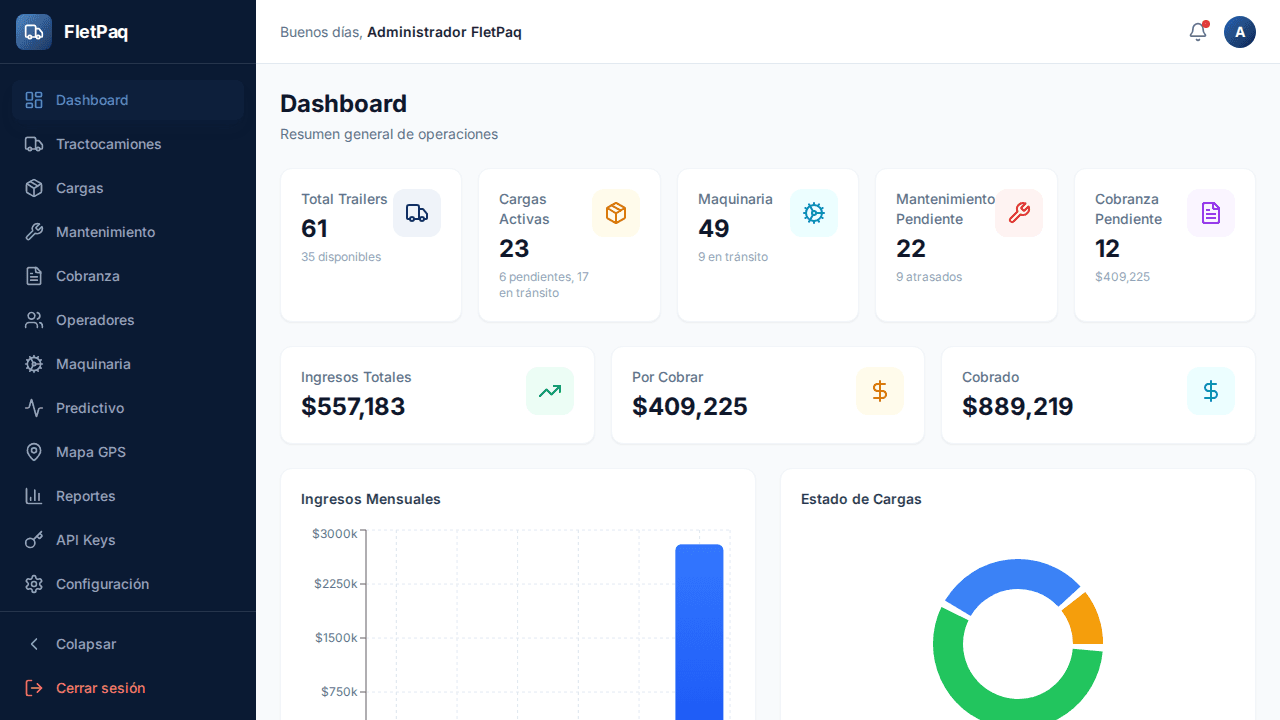The image size is (1280, 720).
Task: Click the Dashboard grid icon in sidebar
Action: tap(34, 100)
